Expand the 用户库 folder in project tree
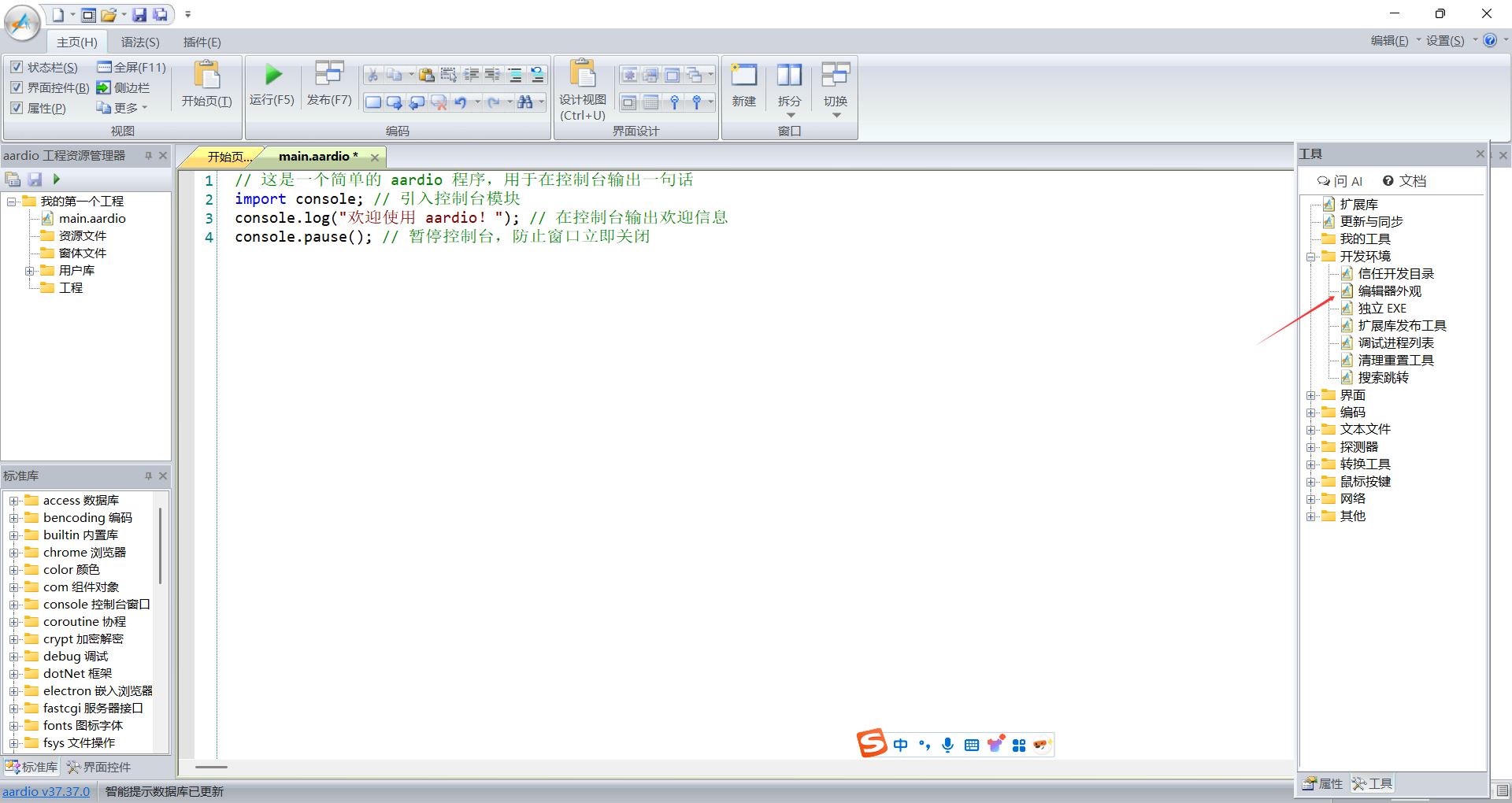1512x803 pixels. pos(30,271)
